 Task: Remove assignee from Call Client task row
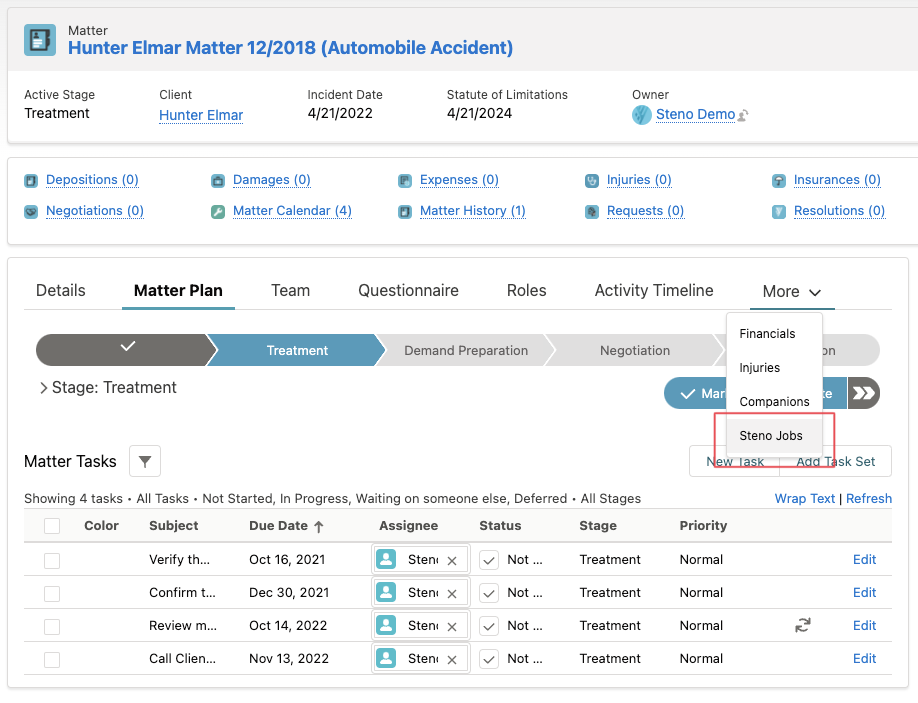point(452,660)
